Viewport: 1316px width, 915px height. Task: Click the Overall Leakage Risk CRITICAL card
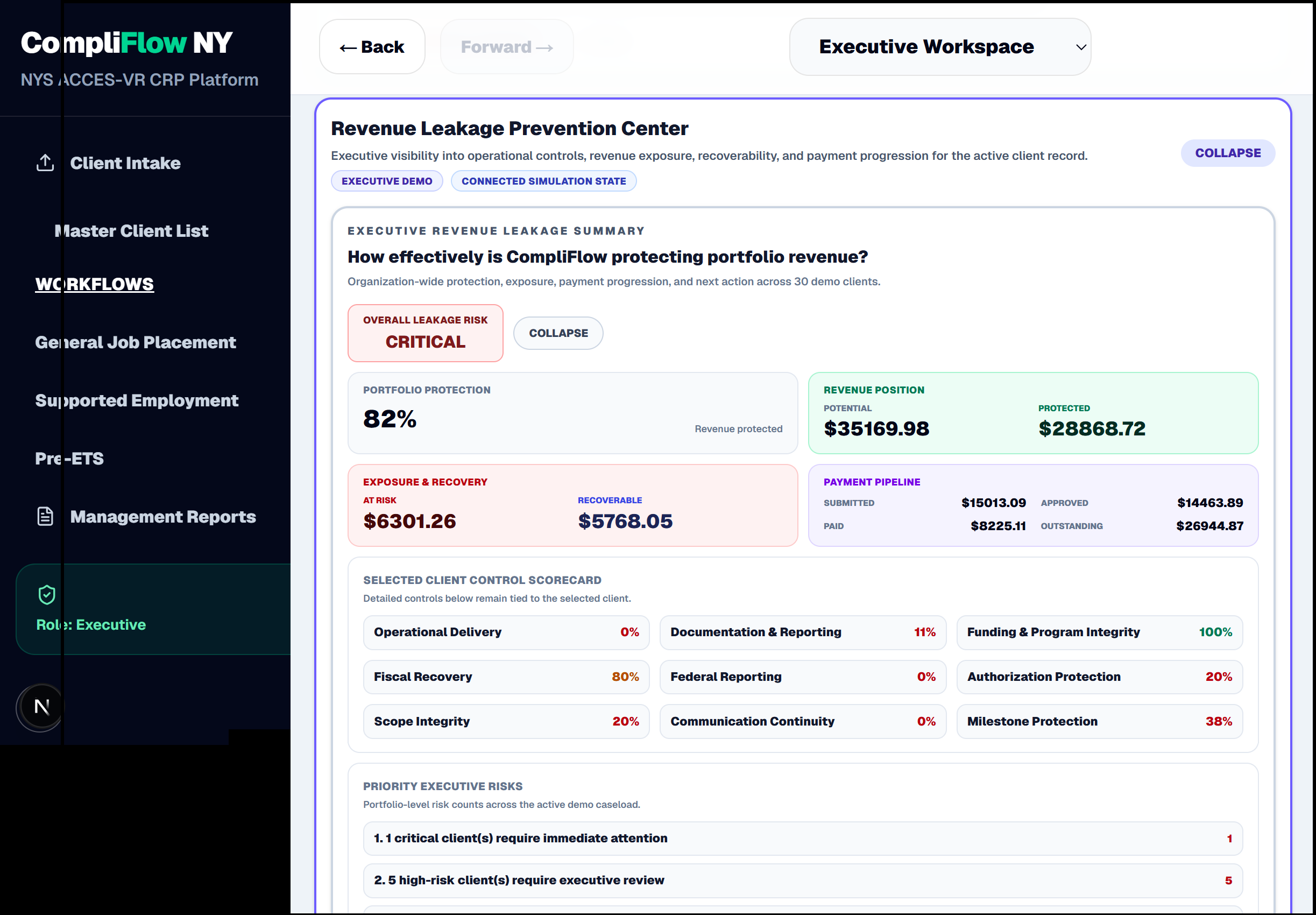pyautogui.click(x=425, y=333)
